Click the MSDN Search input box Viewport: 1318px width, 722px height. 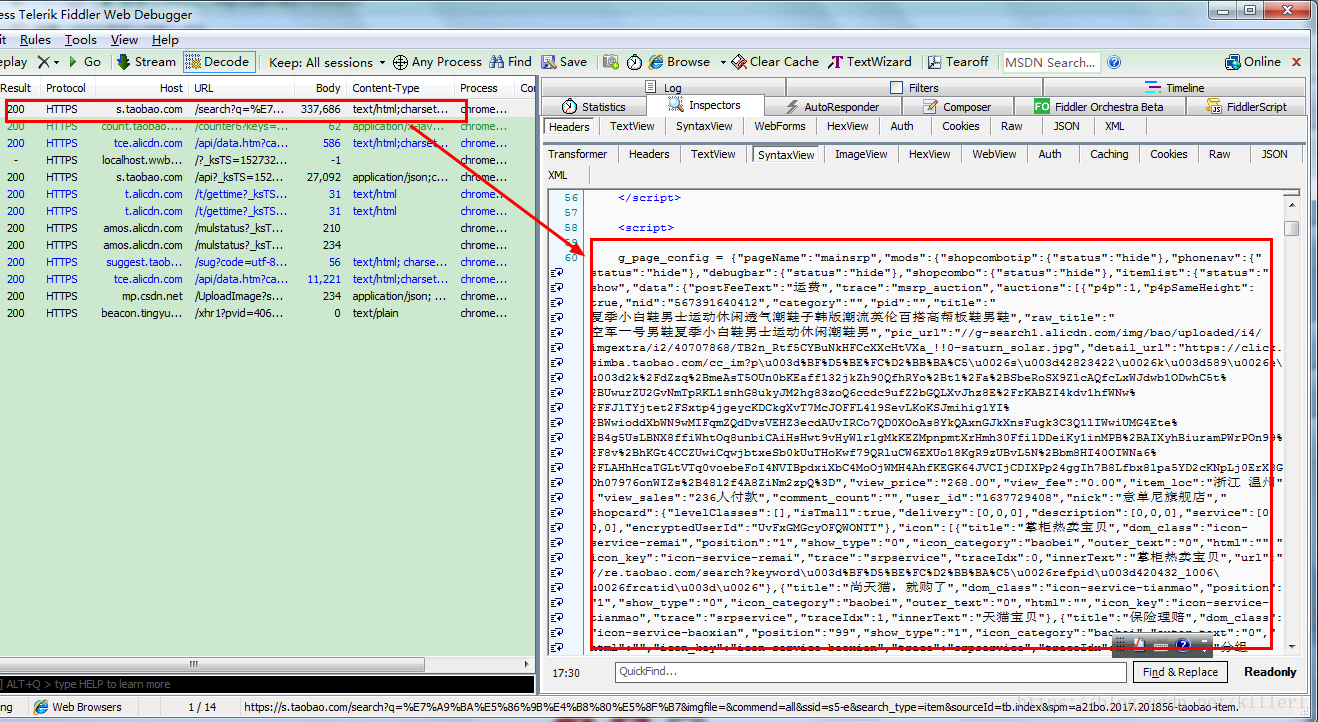1051,62
